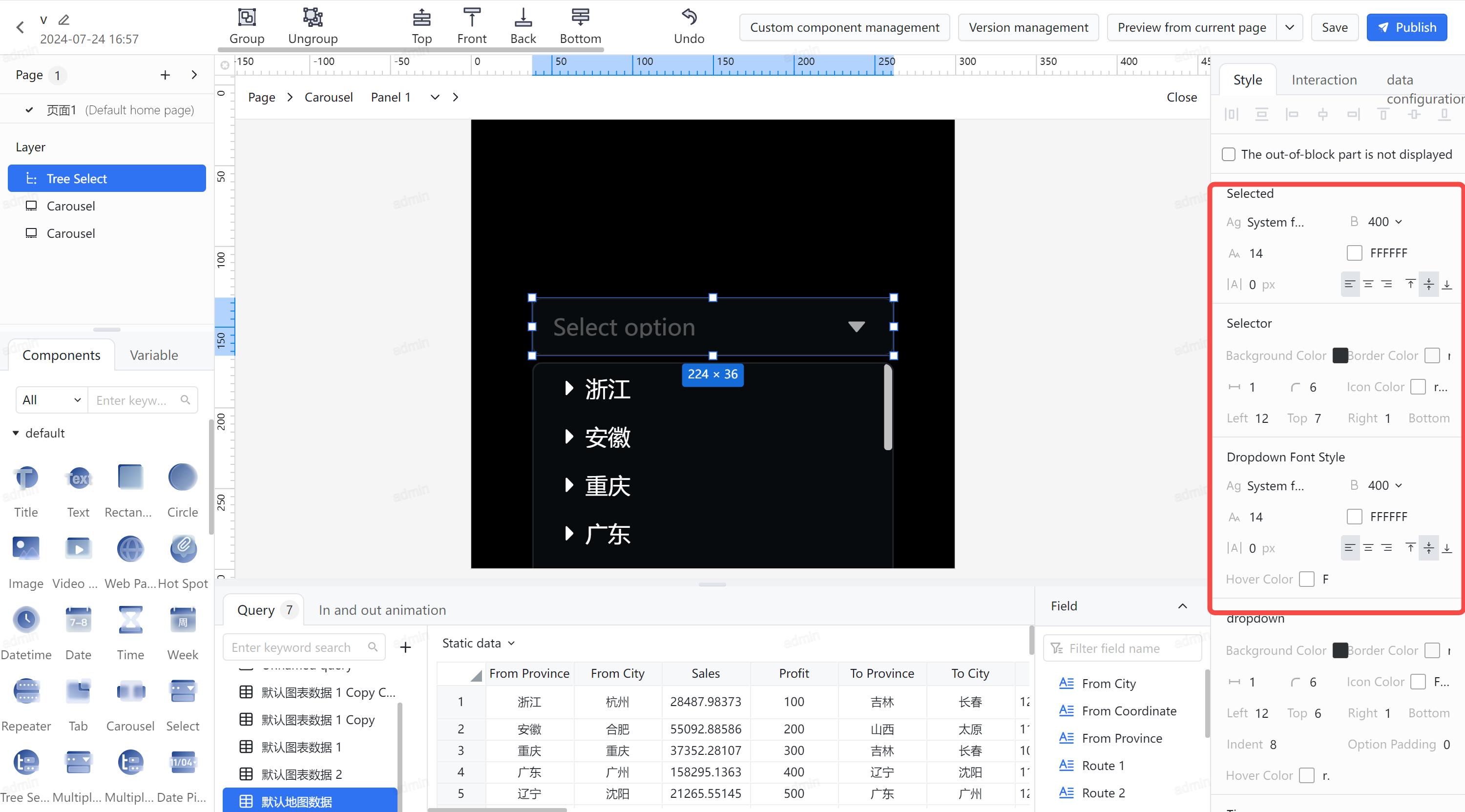Open the Static data dropdown
The height and width of the screenshot is (812, 1465).
(478, 643)
